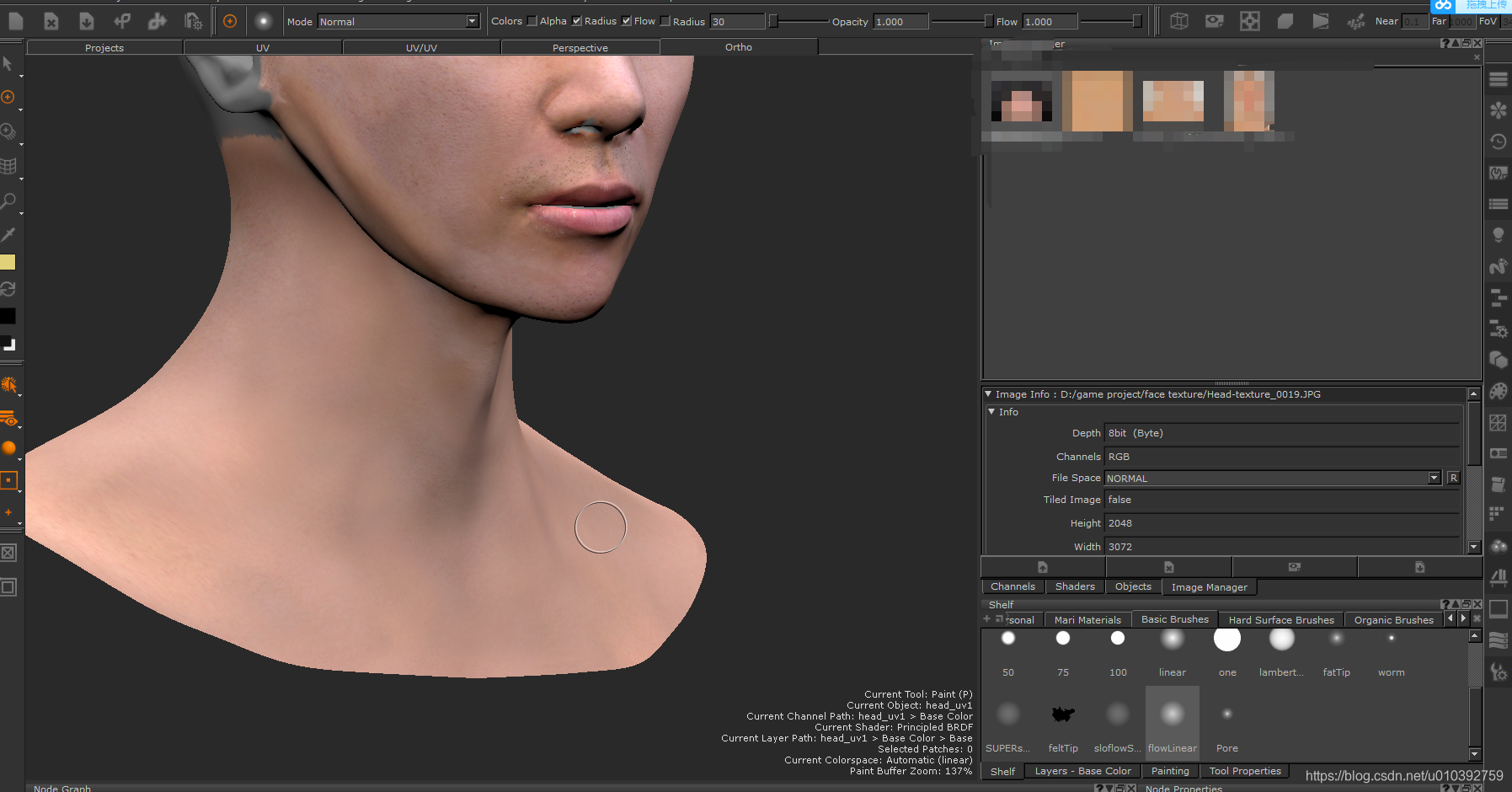
Task: Click the wrench settings icon in right sidebar
Action: point(1499,672)
